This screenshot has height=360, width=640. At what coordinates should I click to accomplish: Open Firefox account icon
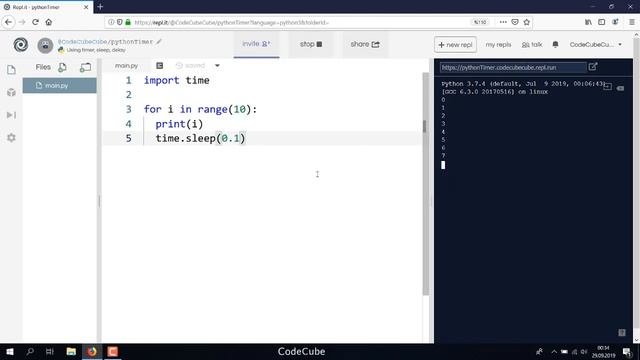(615, 22)
